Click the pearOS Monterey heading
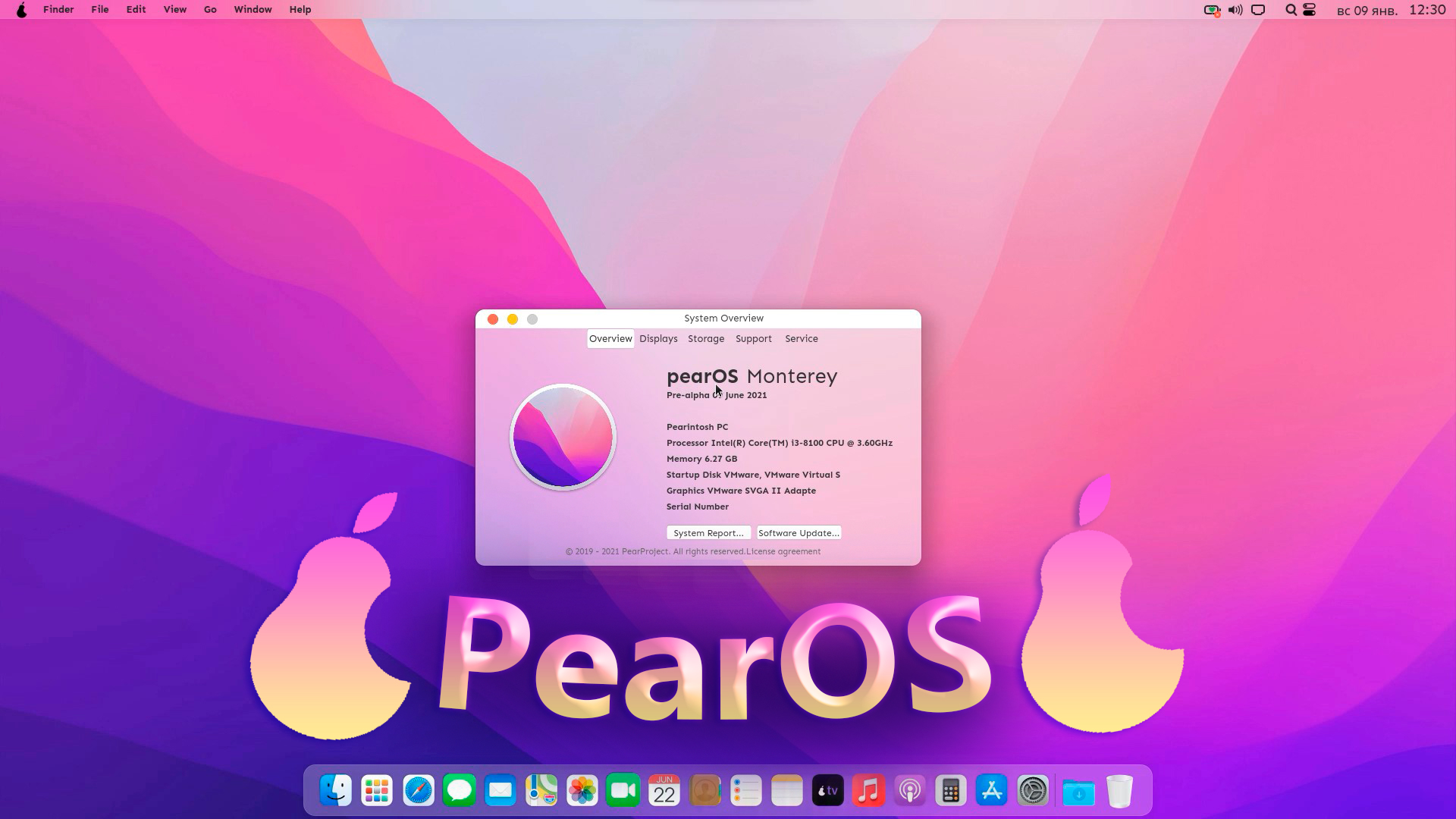The width and height of the screenshot is (1456, 819). coord(752,376)
